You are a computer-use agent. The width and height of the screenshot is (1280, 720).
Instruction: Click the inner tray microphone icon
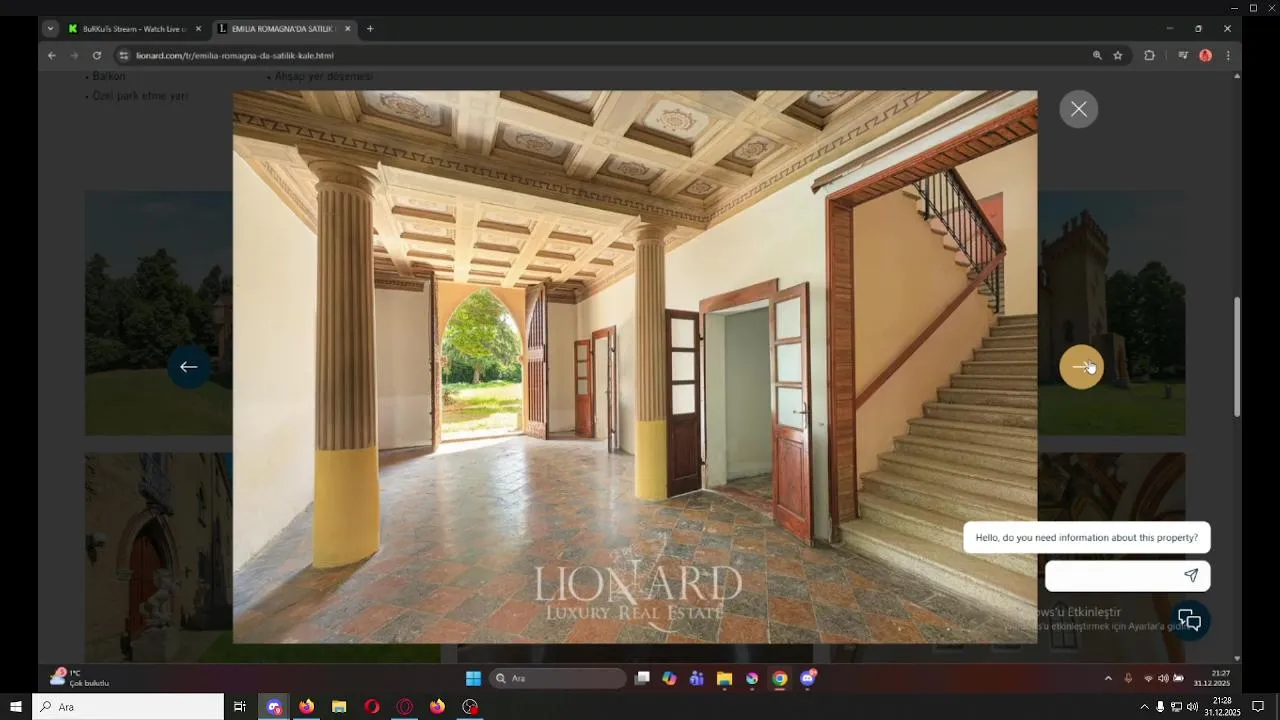pyautogui.click(x=1128, y=678)
